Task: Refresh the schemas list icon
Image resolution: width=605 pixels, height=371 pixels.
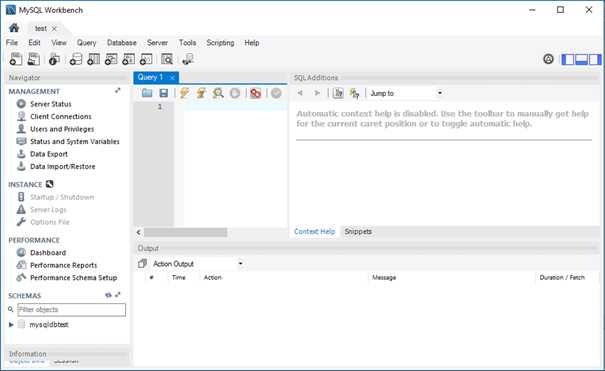Action: click(x=108, y=295)
